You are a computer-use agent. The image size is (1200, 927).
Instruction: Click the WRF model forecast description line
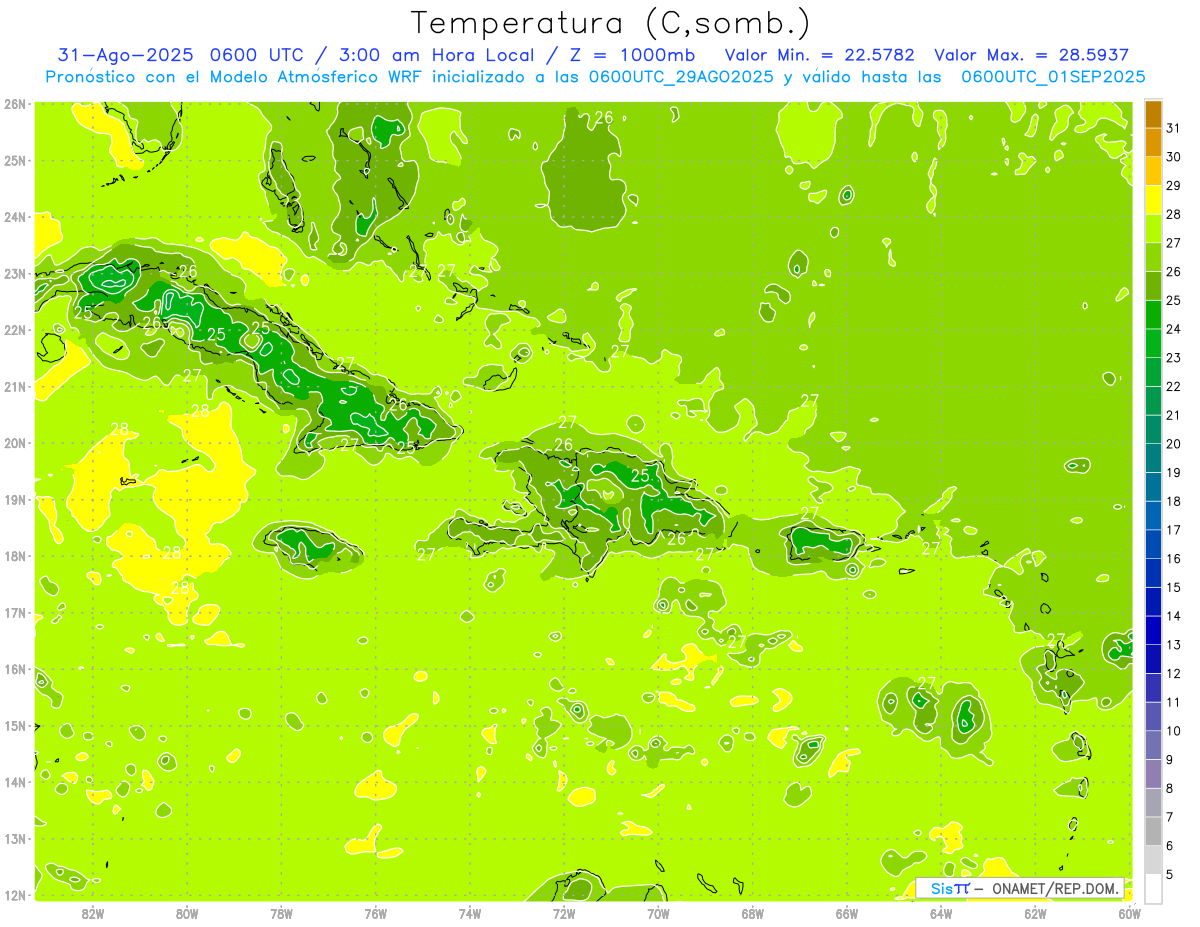[595, 77]
